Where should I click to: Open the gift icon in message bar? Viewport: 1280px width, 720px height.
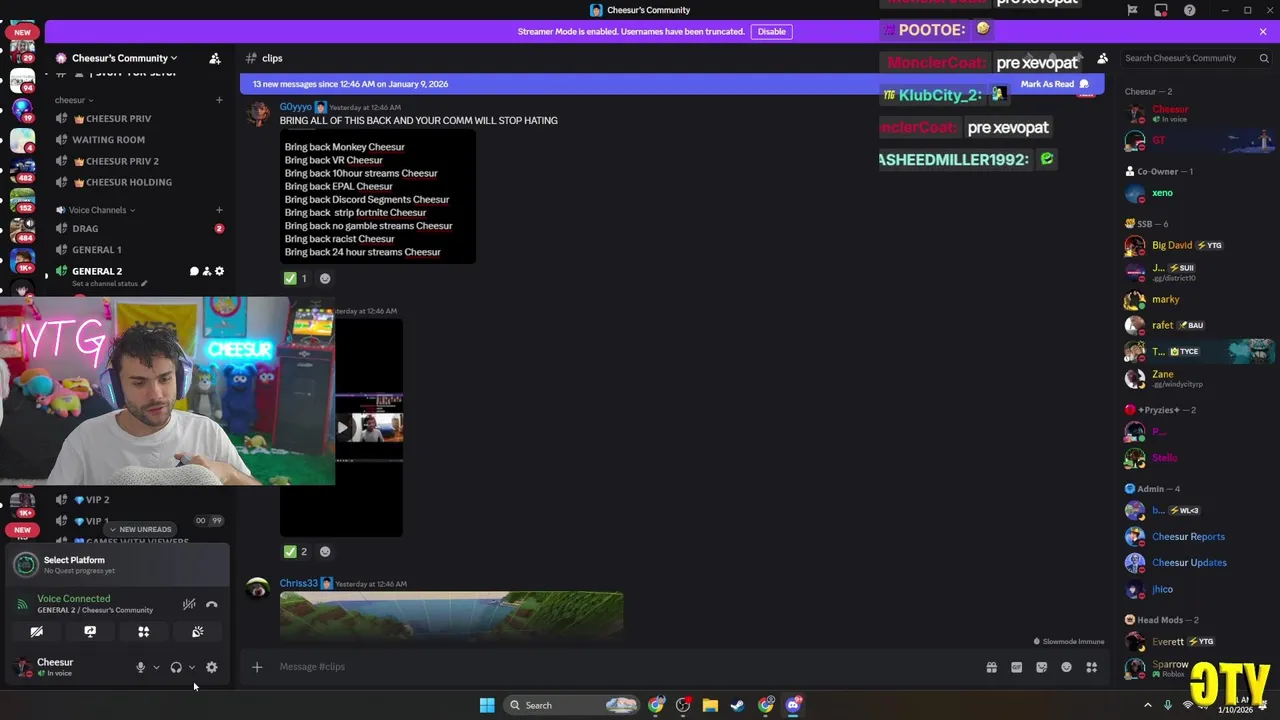pyautogui.click(x=991, y=667)
